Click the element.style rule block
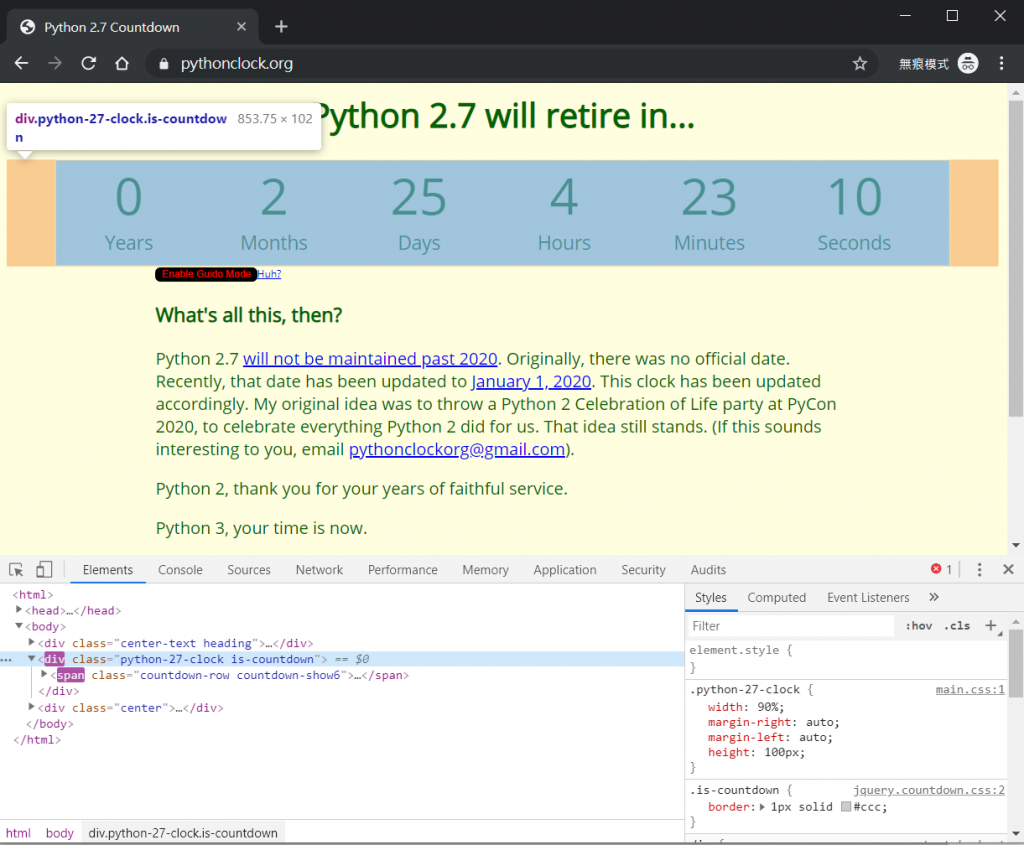Screen dimensions: 1024x845 pos(846,658)
